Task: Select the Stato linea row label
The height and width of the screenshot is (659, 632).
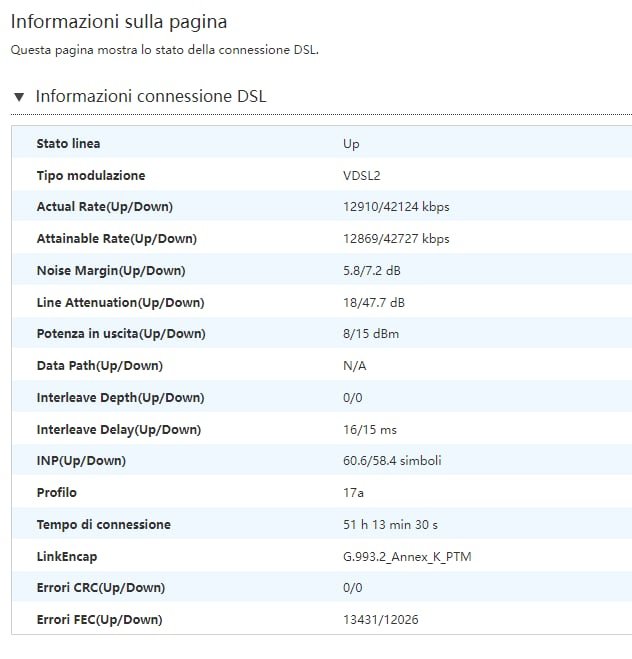Action: click(68, 144)
